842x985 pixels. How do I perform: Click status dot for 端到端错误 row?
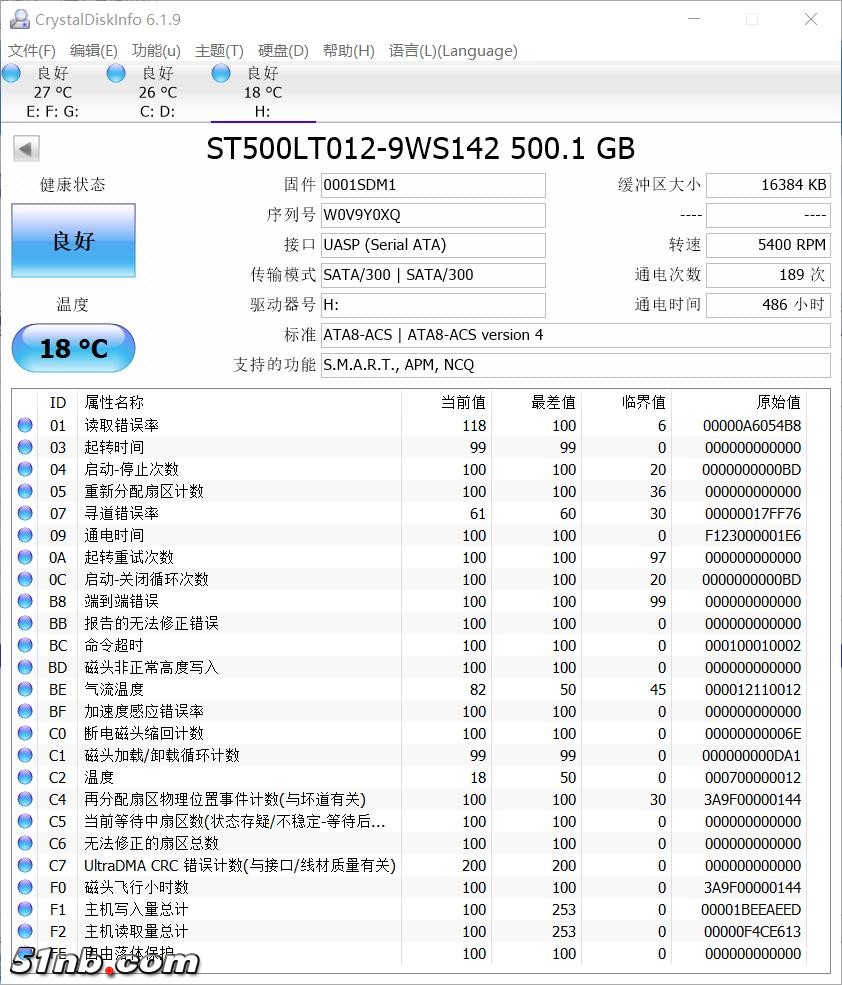tap(25, 601)
